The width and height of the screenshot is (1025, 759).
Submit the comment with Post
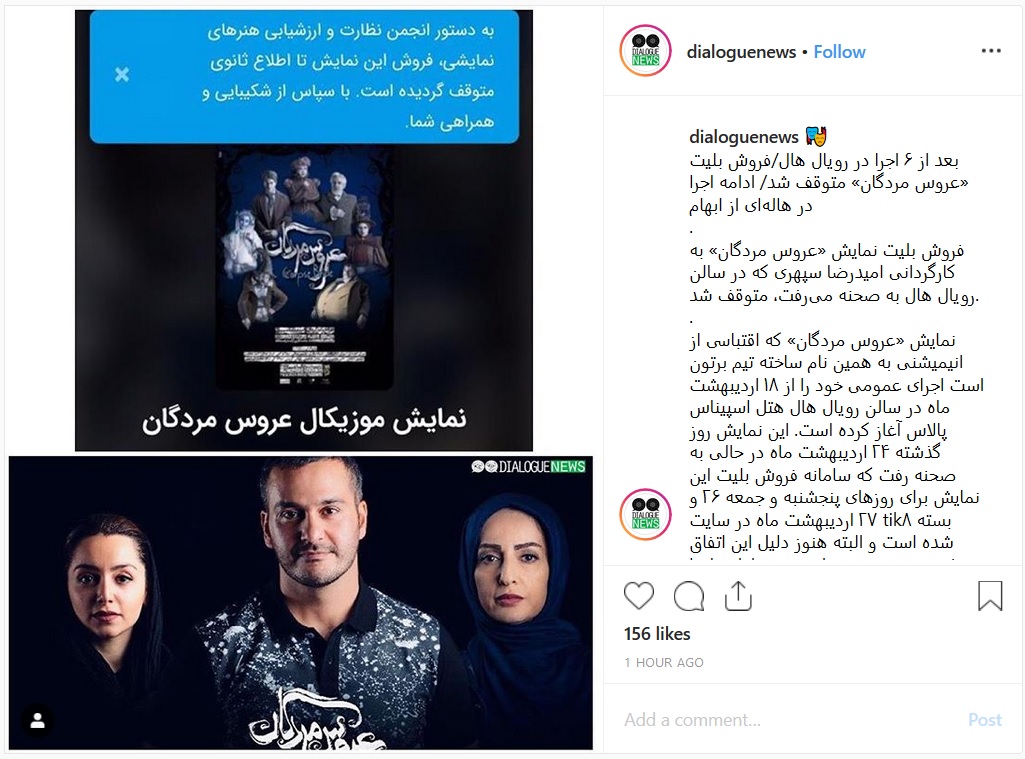click(984, 720)
